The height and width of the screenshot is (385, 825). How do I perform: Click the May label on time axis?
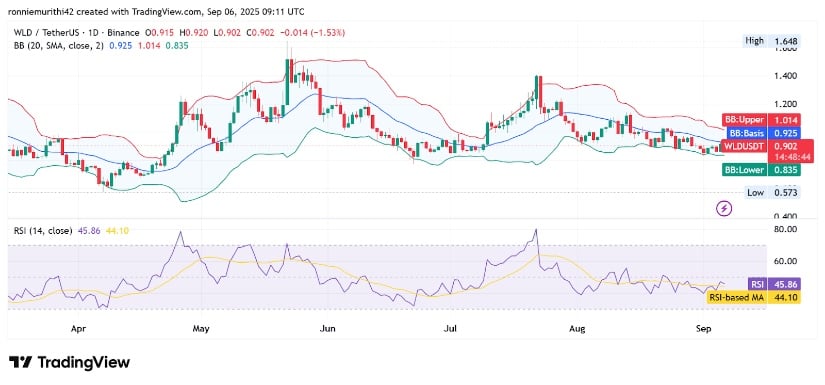coord(200,329)
